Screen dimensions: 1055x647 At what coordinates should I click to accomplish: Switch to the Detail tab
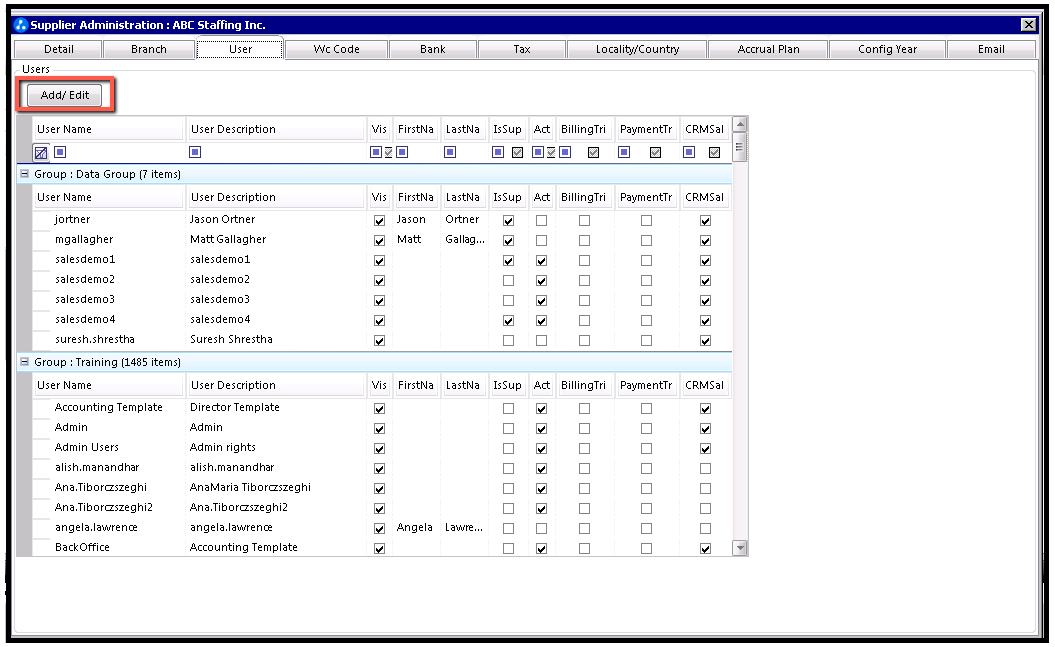pos(59,49)
